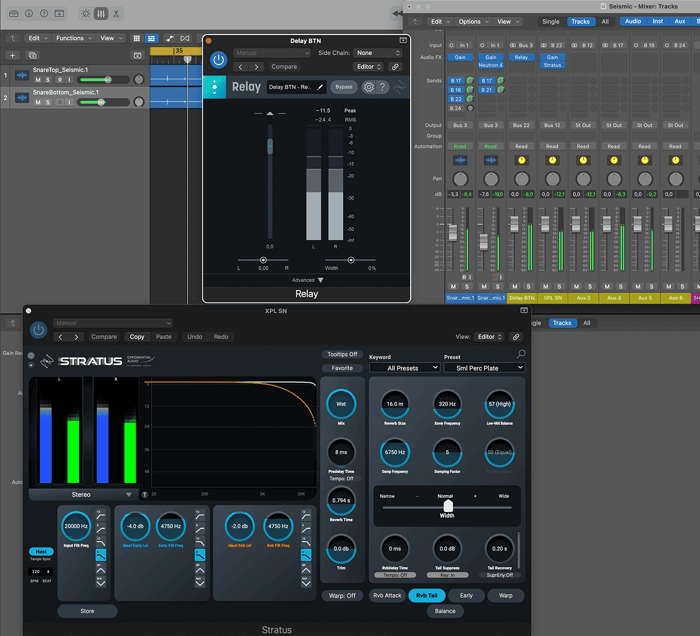The width and height of the screenshot is (700, 636).
Task: Click the link icon in Delay BTN header
Action: coord(395,67)
